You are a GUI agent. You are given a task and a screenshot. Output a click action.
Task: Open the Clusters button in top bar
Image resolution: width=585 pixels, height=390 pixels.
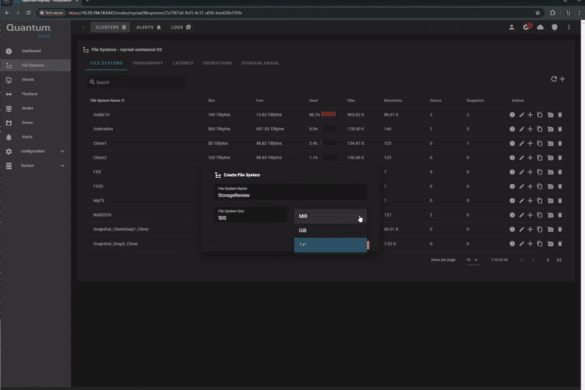pyautogui.click(x=110, y=27)
